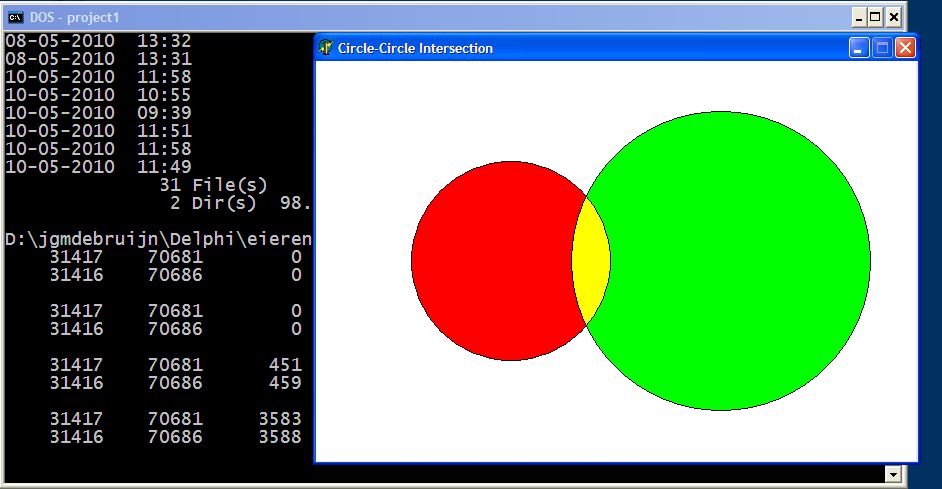Viewport: 942px width, 489px height.
Task: Minimize the DOS - project1 window
Action: pyautogui.click(x=858, y=17)
